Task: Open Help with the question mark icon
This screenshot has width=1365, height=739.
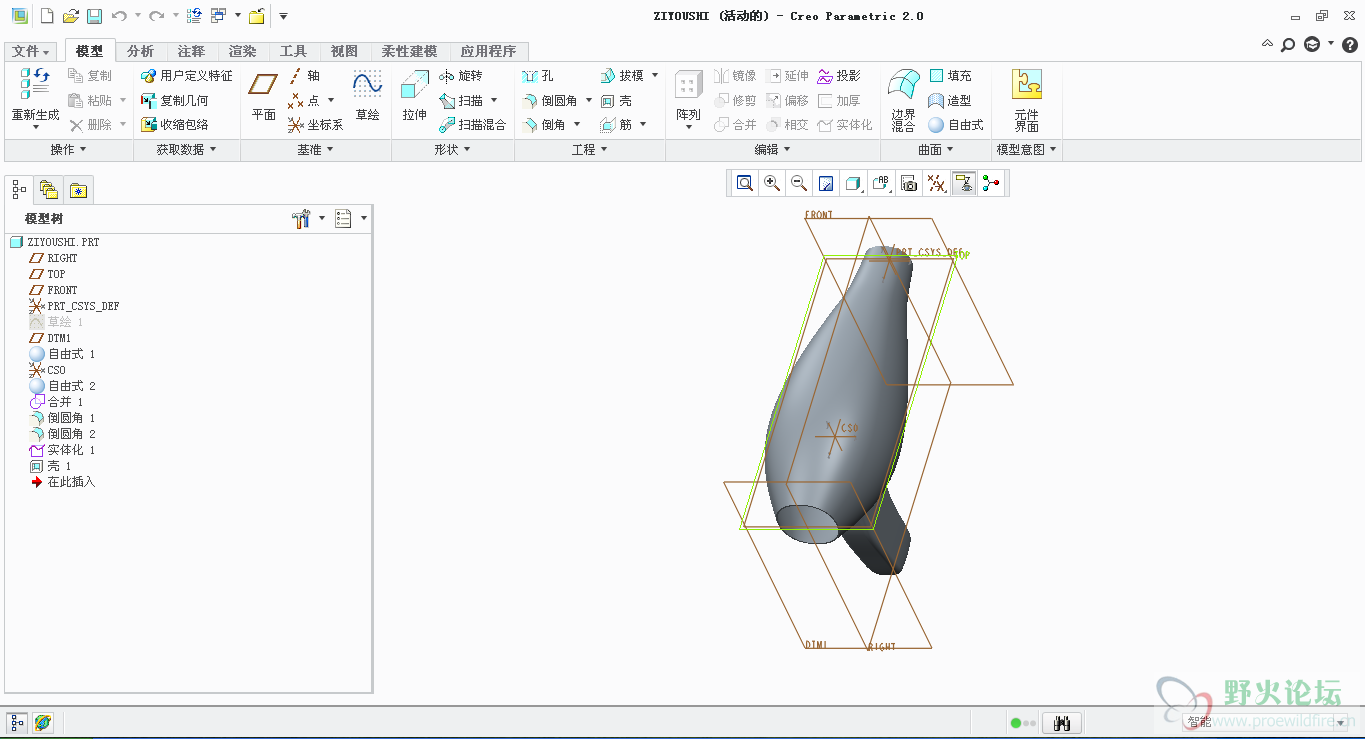Action: [1349, 45]
